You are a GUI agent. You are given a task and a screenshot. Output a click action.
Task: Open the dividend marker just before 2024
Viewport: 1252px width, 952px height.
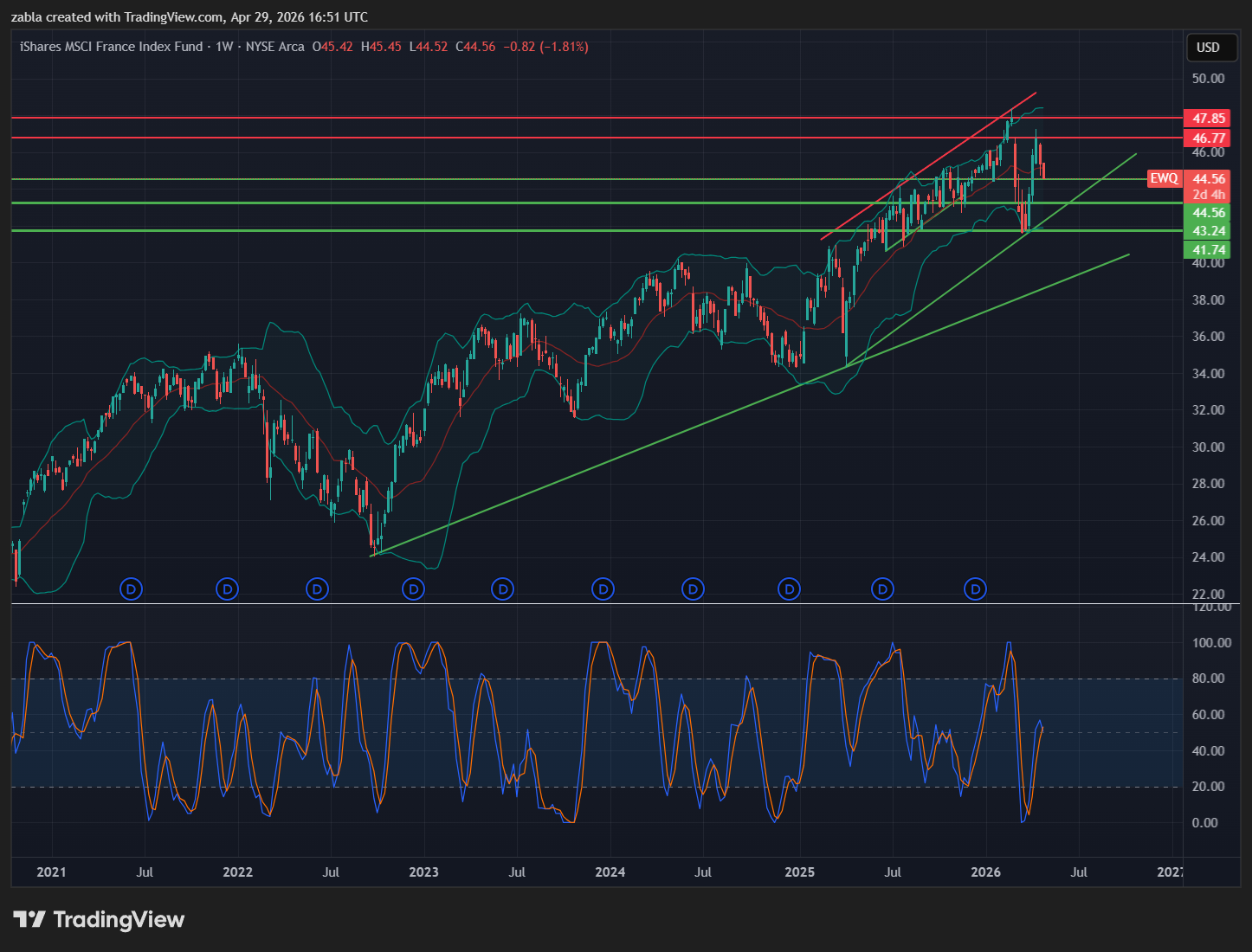point(603,589)
